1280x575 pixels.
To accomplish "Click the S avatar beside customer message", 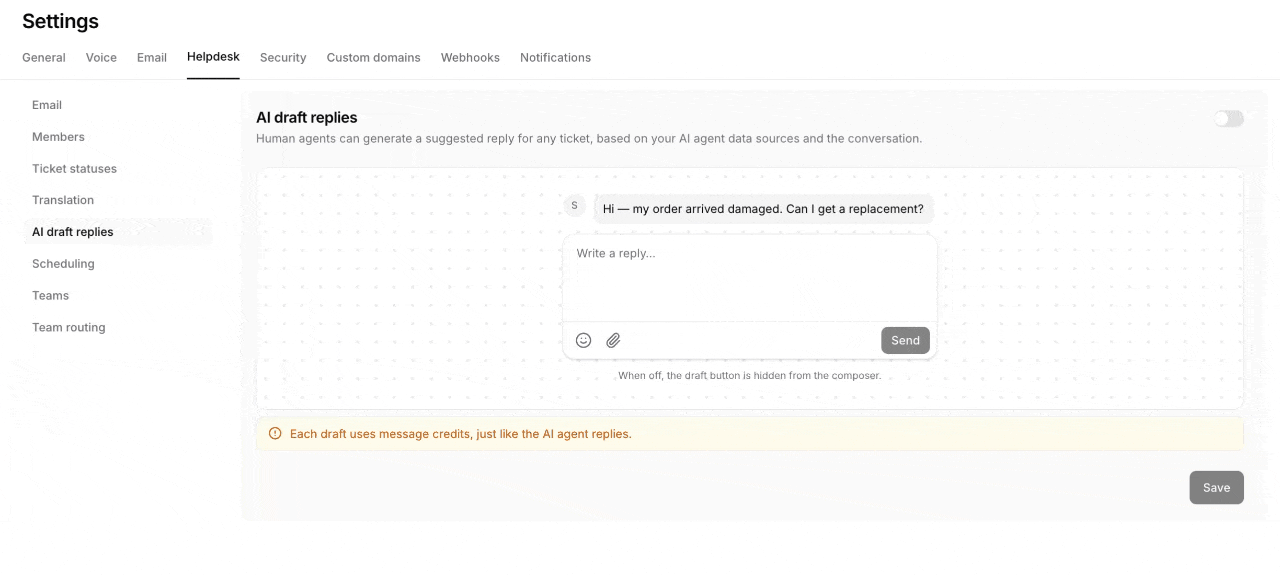I will [x=574, y=206].
